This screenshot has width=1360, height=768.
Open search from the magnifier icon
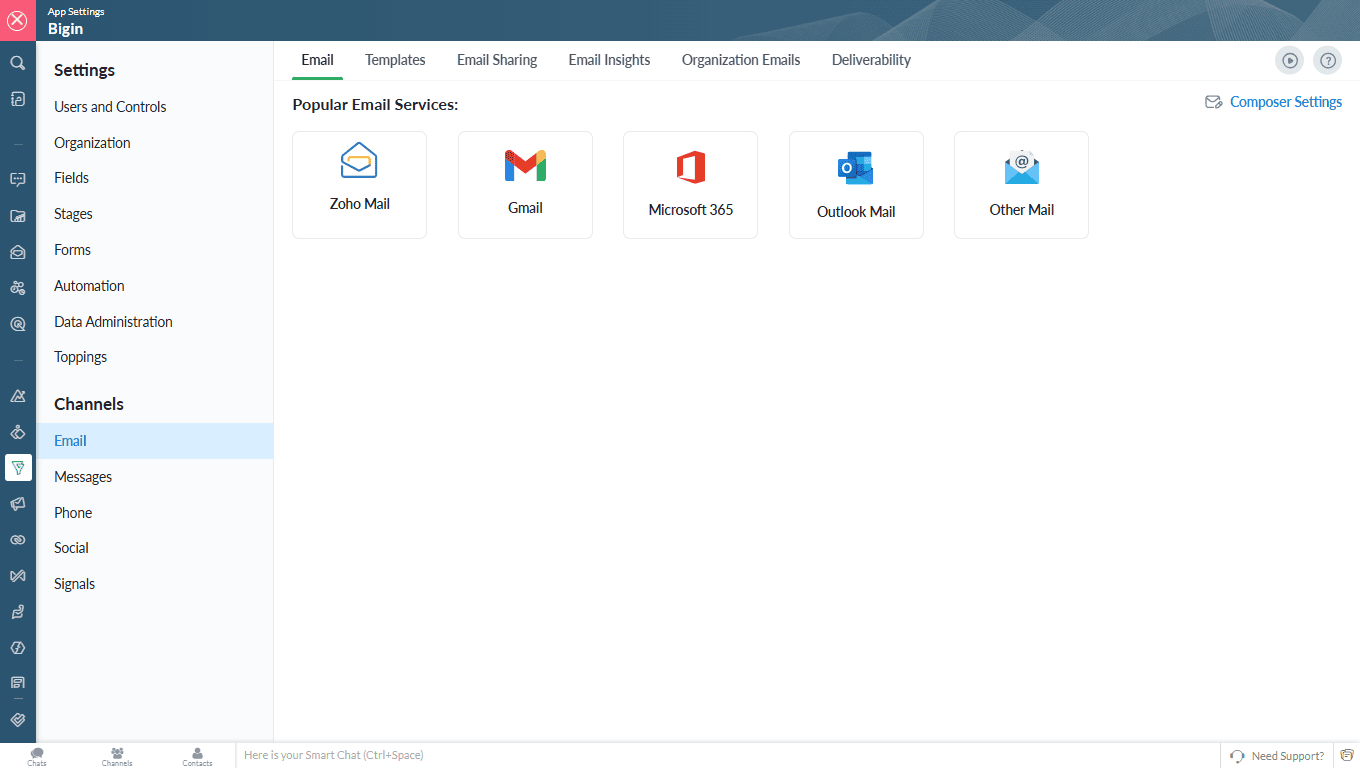[x=17, y=63]
